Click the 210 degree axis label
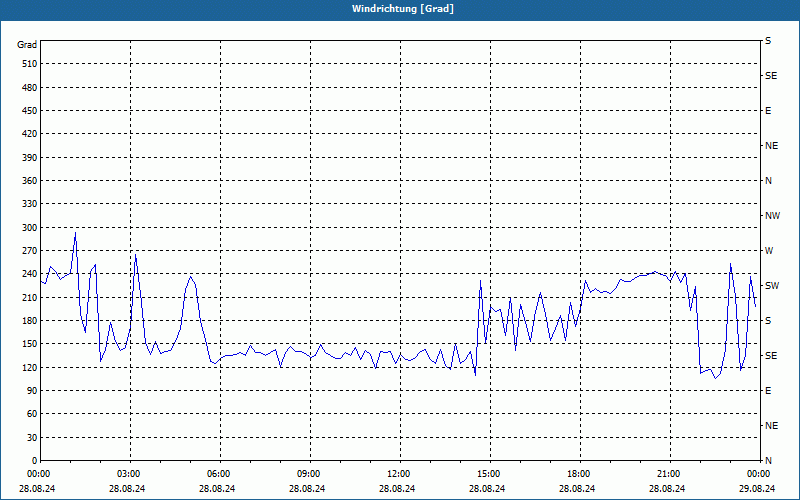 tap(30, 297)
